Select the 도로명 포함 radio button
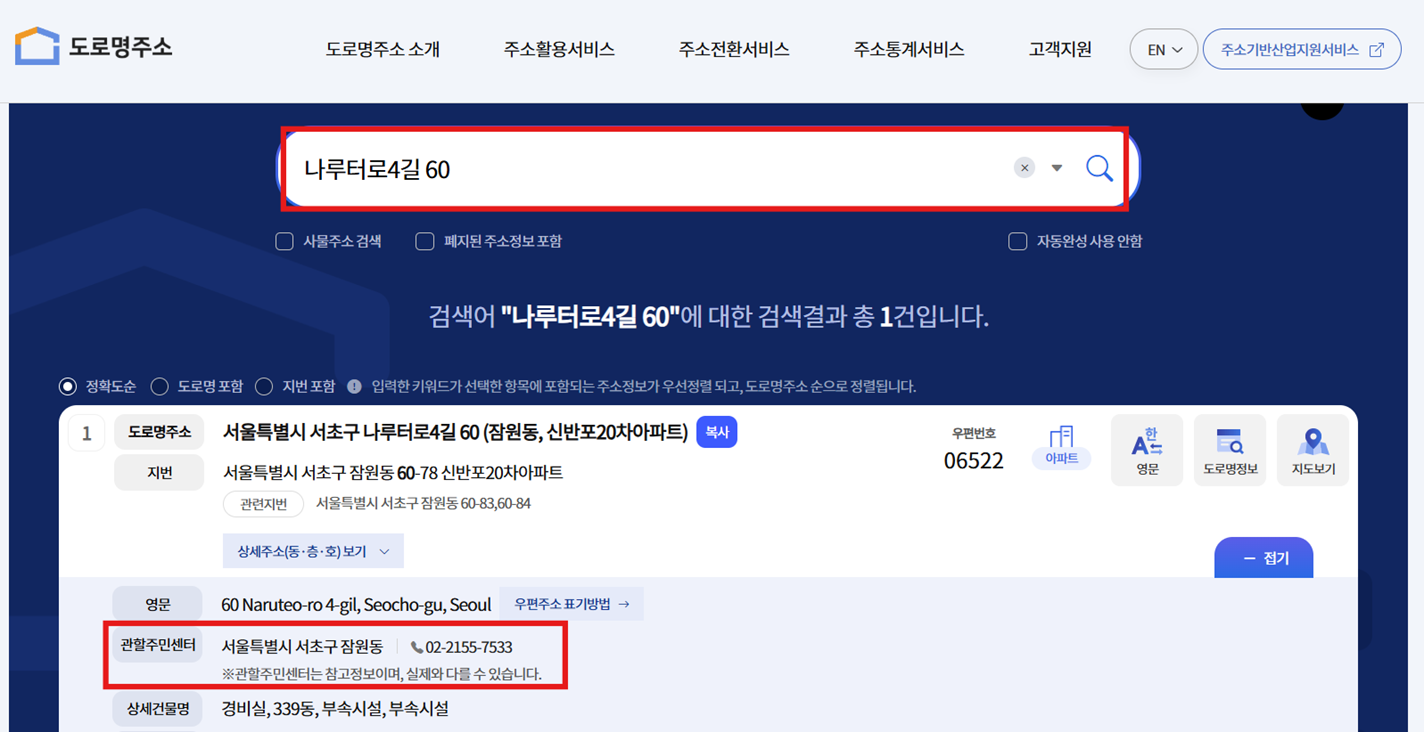 (x=159, y=386)
